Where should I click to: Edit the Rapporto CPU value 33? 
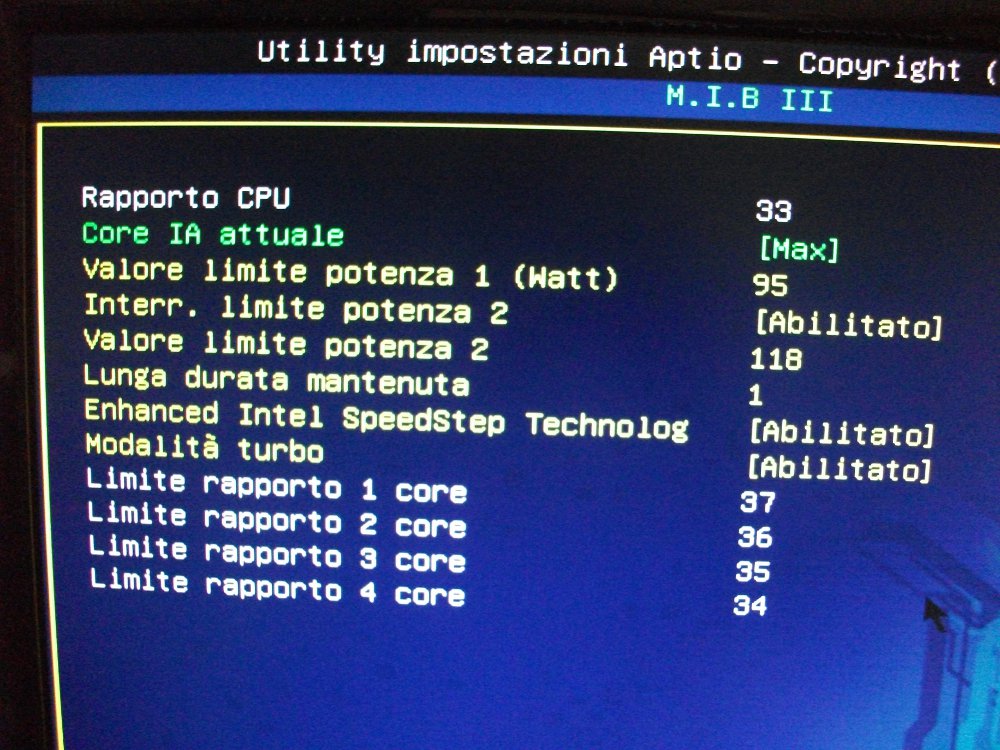coord(774,210)
